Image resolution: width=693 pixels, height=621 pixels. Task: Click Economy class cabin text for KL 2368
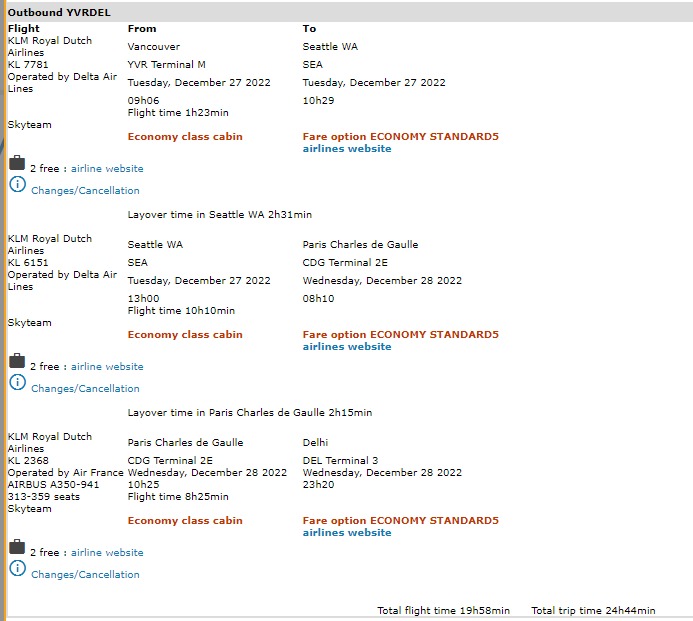[x=185, y=521]
